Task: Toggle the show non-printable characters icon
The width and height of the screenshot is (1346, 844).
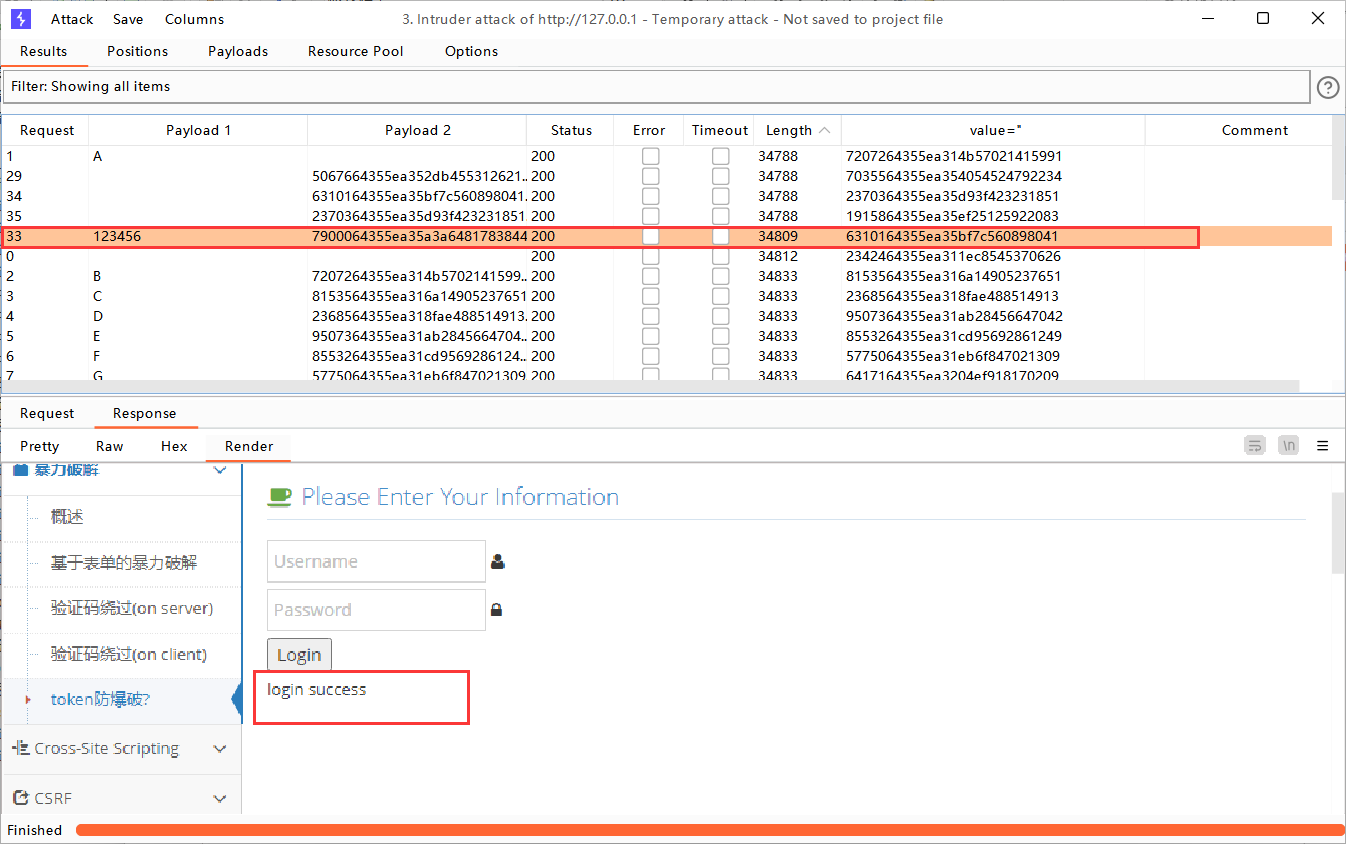Action: point(1288,446)
